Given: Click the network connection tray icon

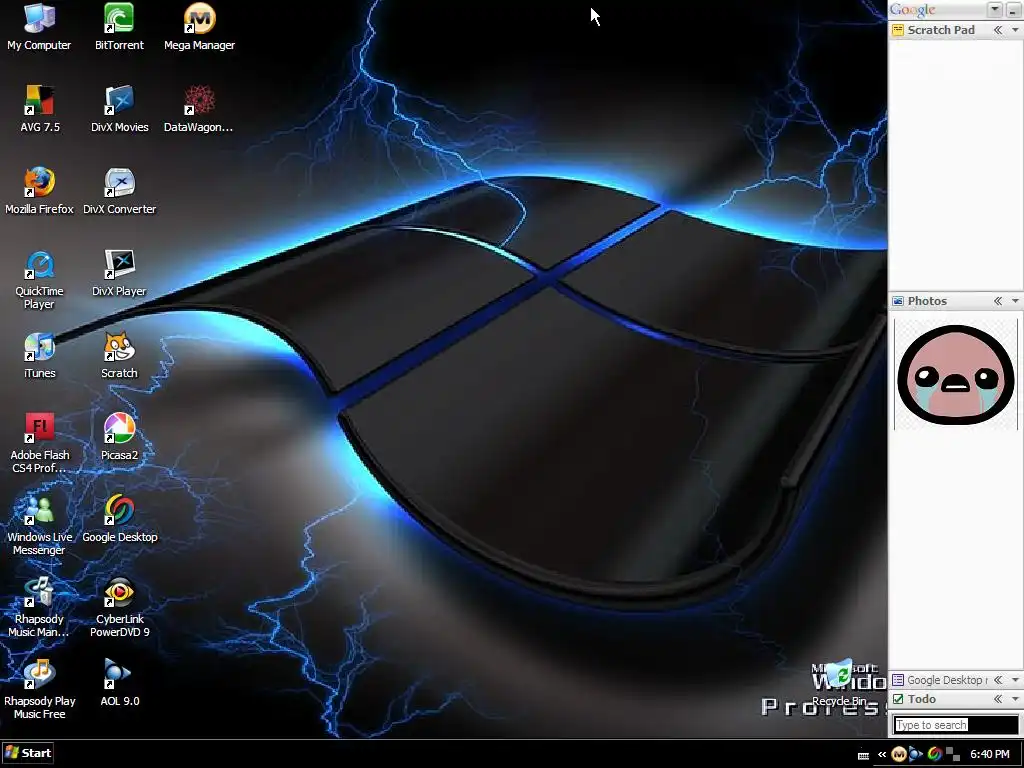Looking at the screenshot, I should pyautogui.click(x=953, y=754).
